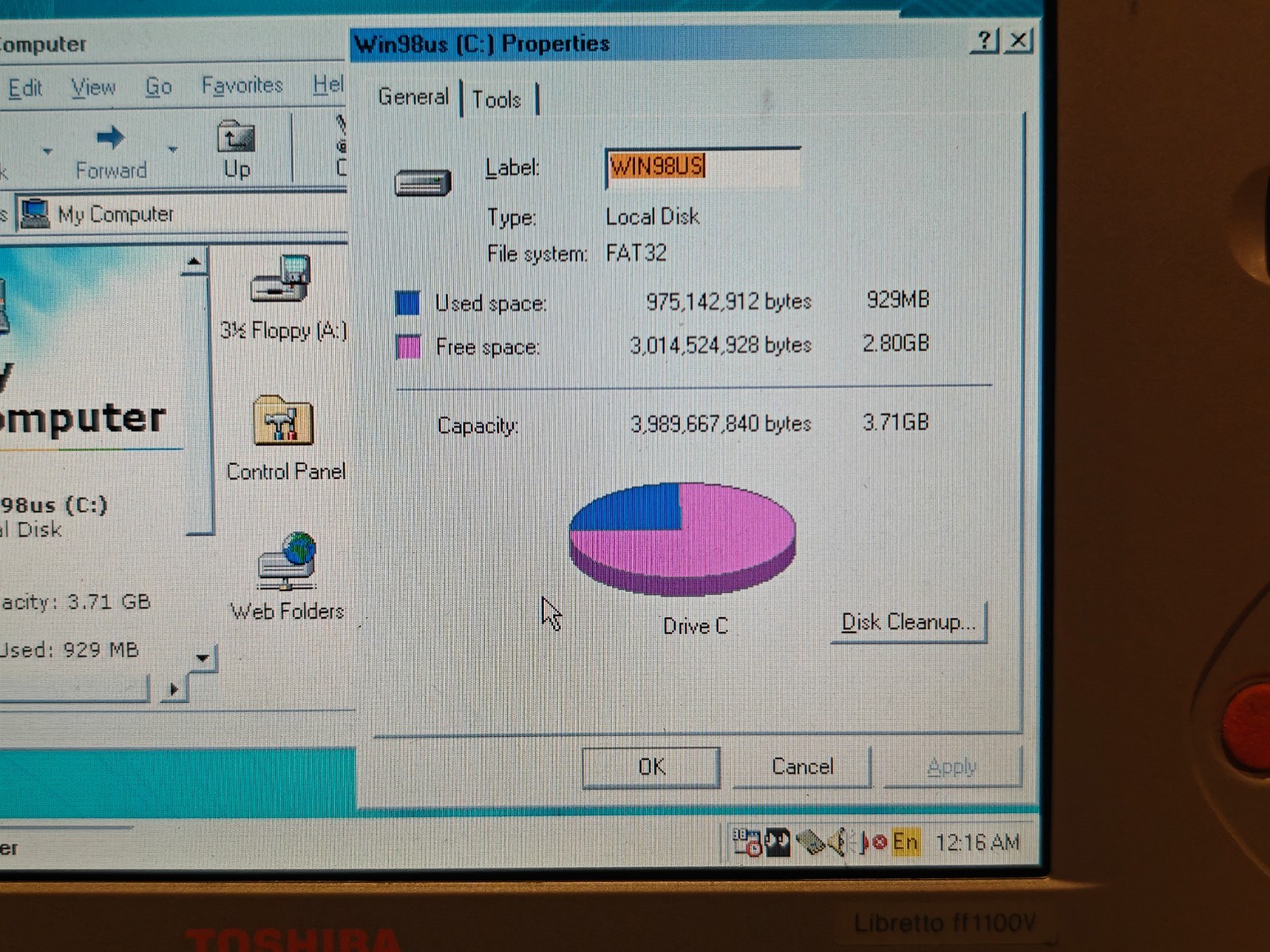Viewport: 1270px width, 952px height.
Task: Open the View menu
Action: (x=93, y=86)
